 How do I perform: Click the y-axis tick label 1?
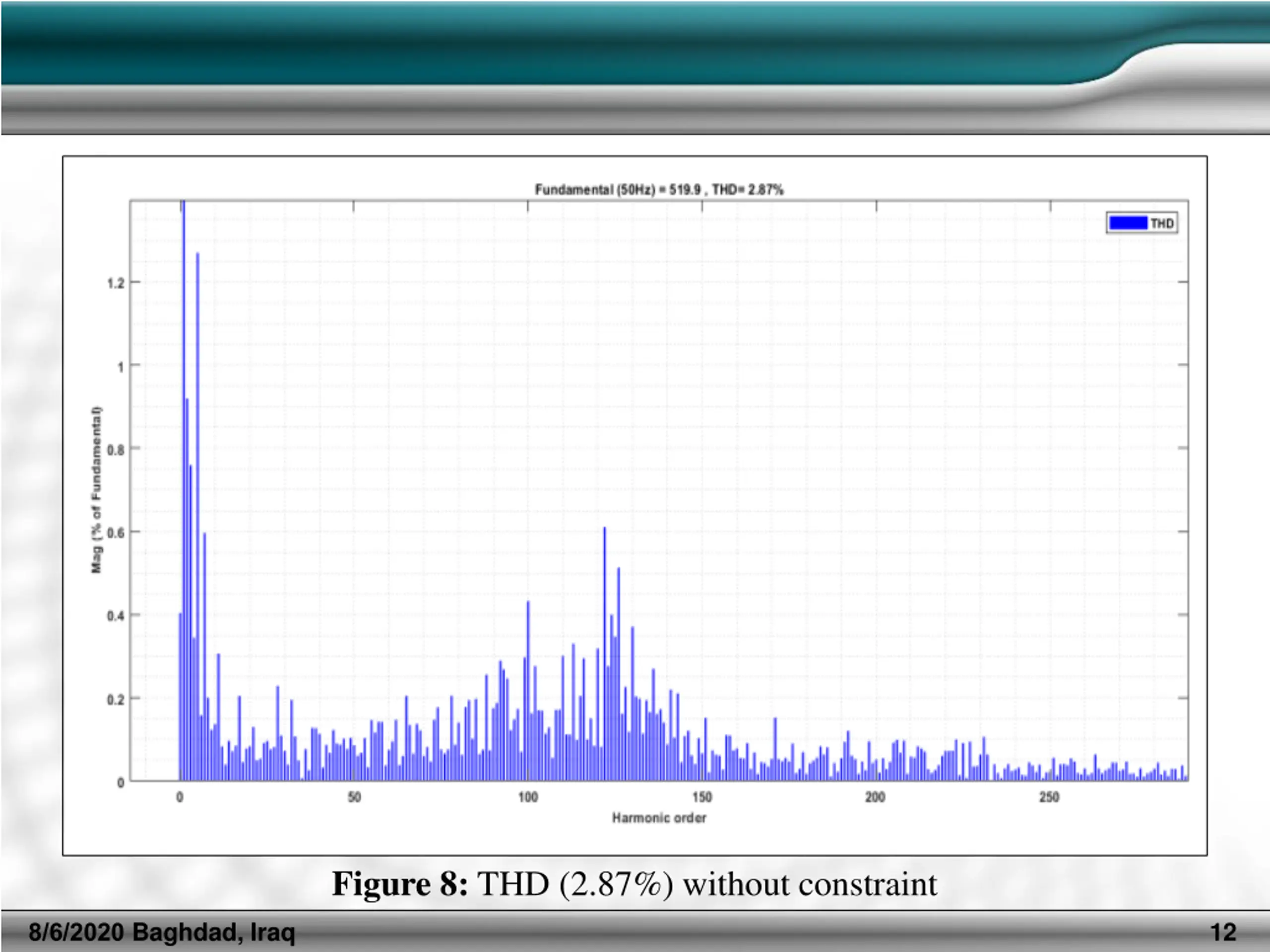[121, 367]
